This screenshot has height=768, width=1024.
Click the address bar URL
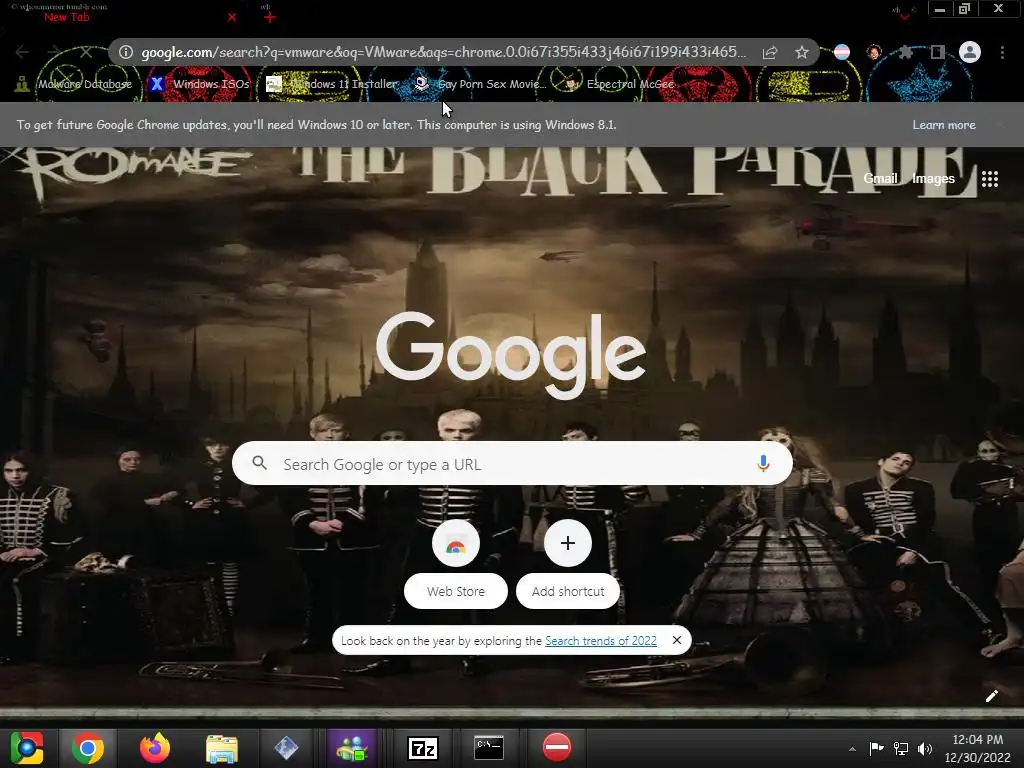tap(443, 52)
